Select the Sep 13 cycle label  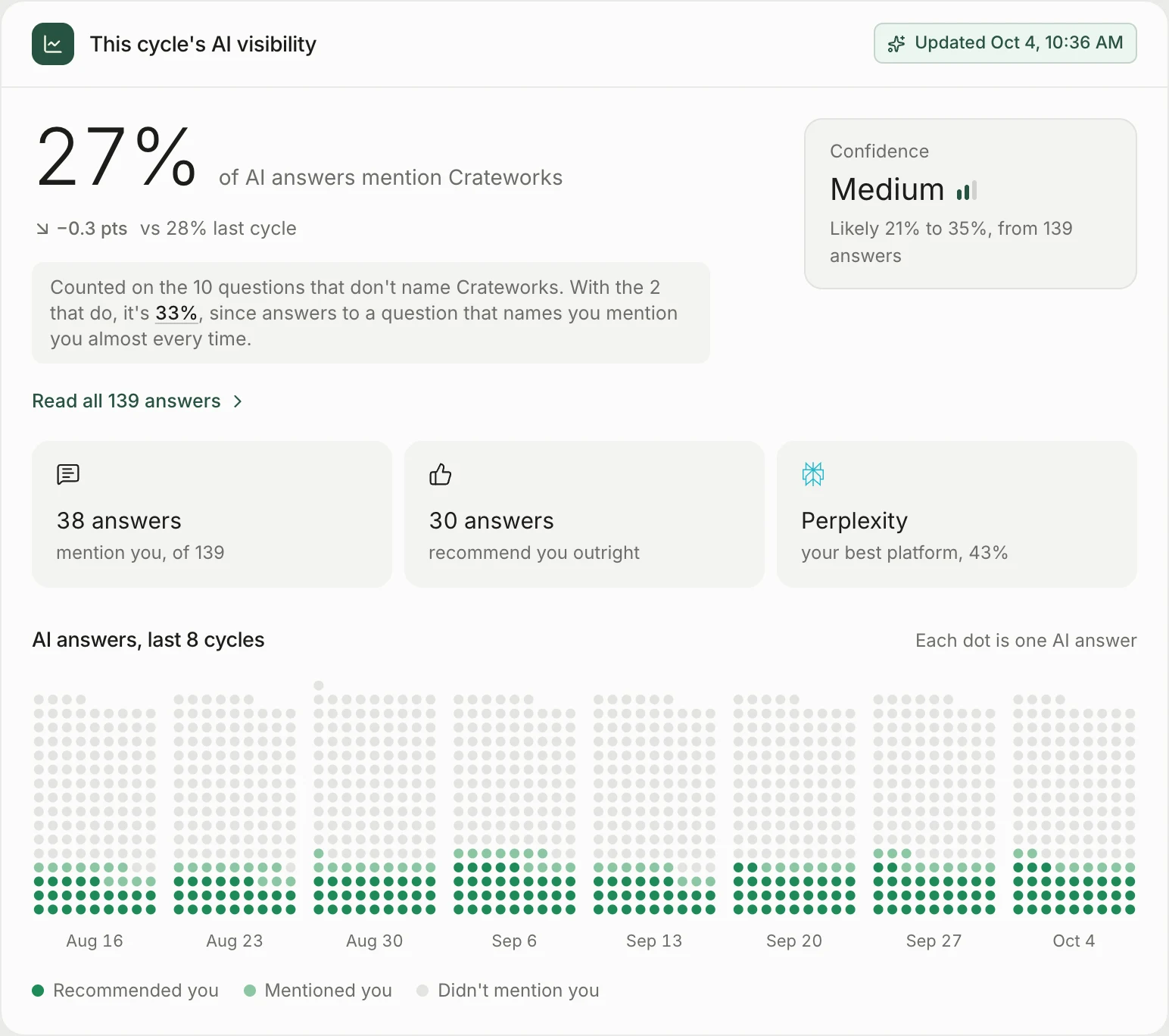click(x=654, y=941)
